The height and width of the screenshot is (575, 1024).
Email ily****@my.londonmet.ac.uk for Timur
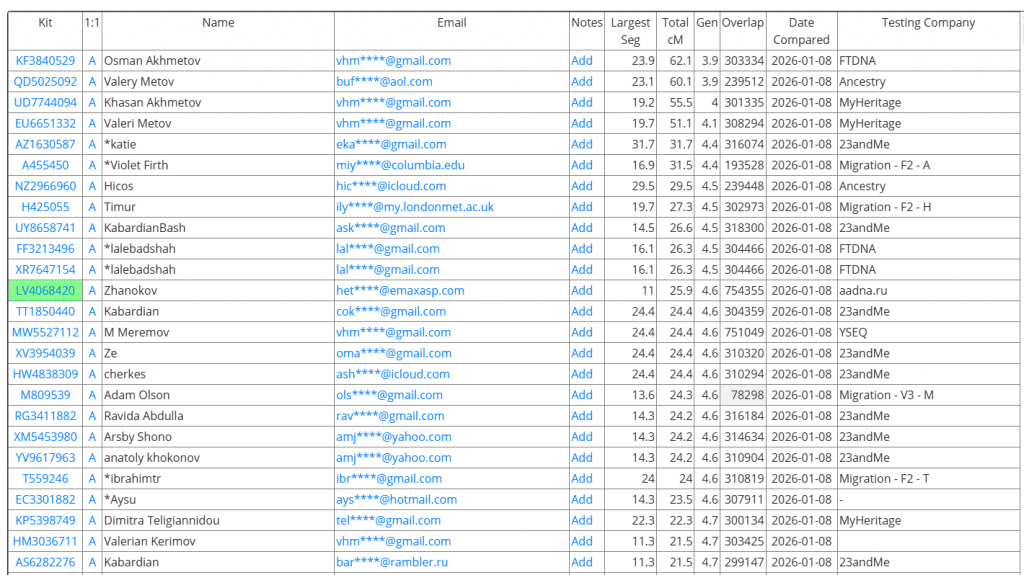click(415, 207)
